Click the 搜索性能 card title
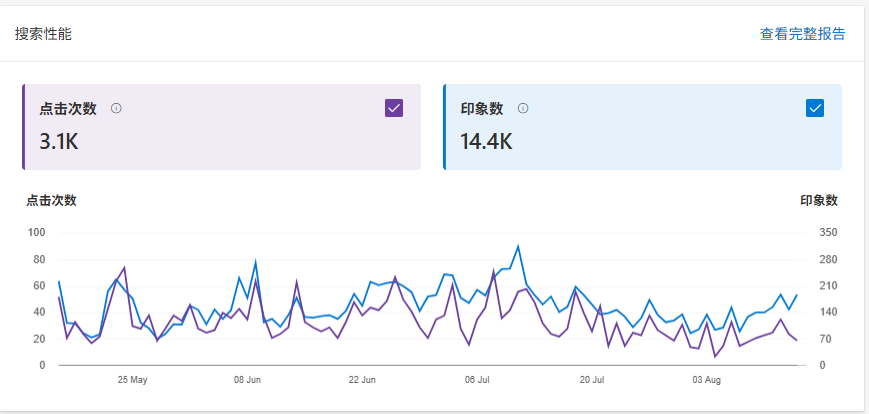Viewport: 869px width, 414px height. click(x=43, y=34)
